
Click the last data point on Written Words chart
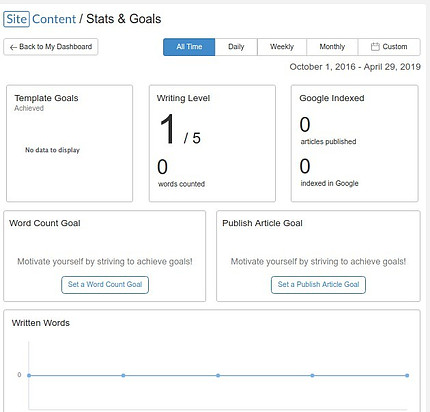[407, 375]
